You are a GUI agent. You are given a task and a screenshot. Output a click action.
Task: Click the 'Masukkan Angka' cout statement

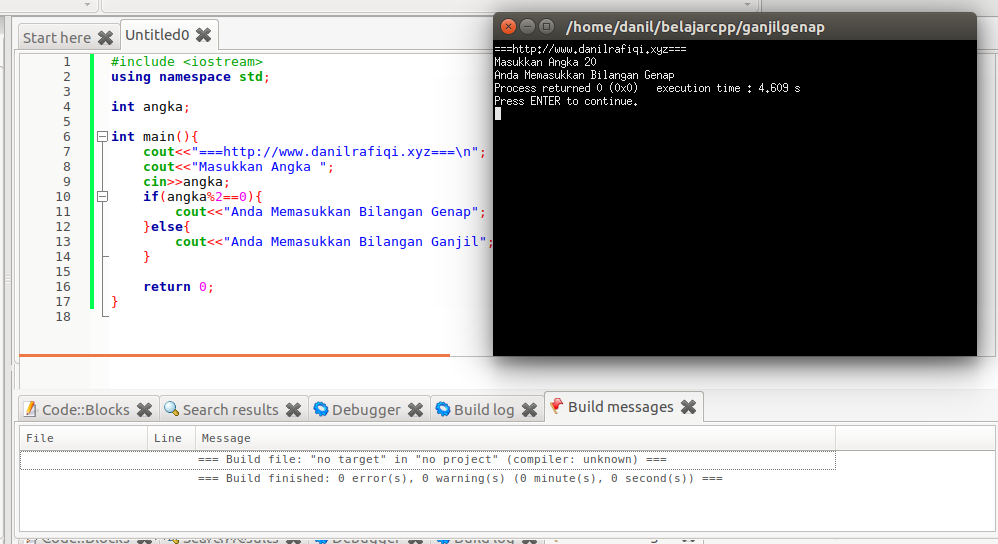point(238,167)
